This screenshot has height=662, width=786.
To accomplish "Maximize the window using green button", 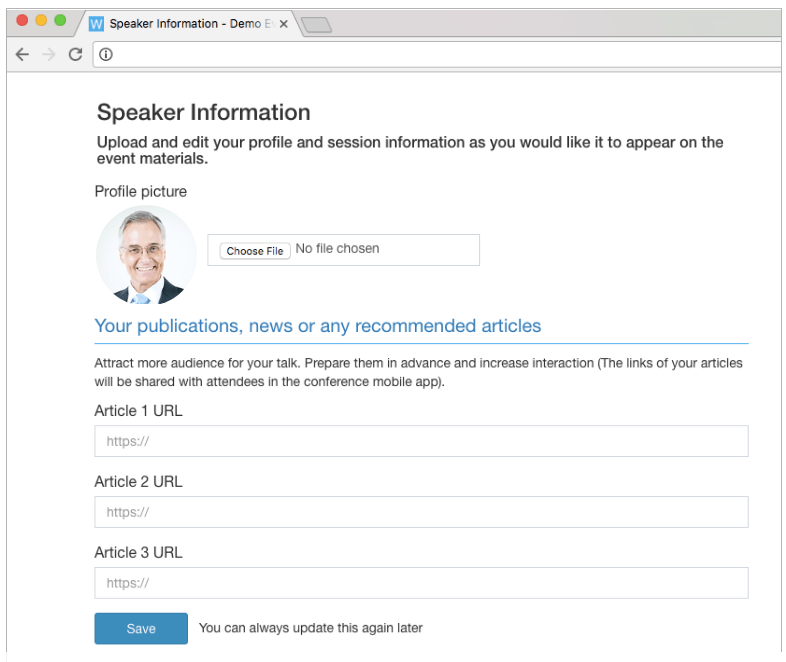I will (x=60, y=20).
